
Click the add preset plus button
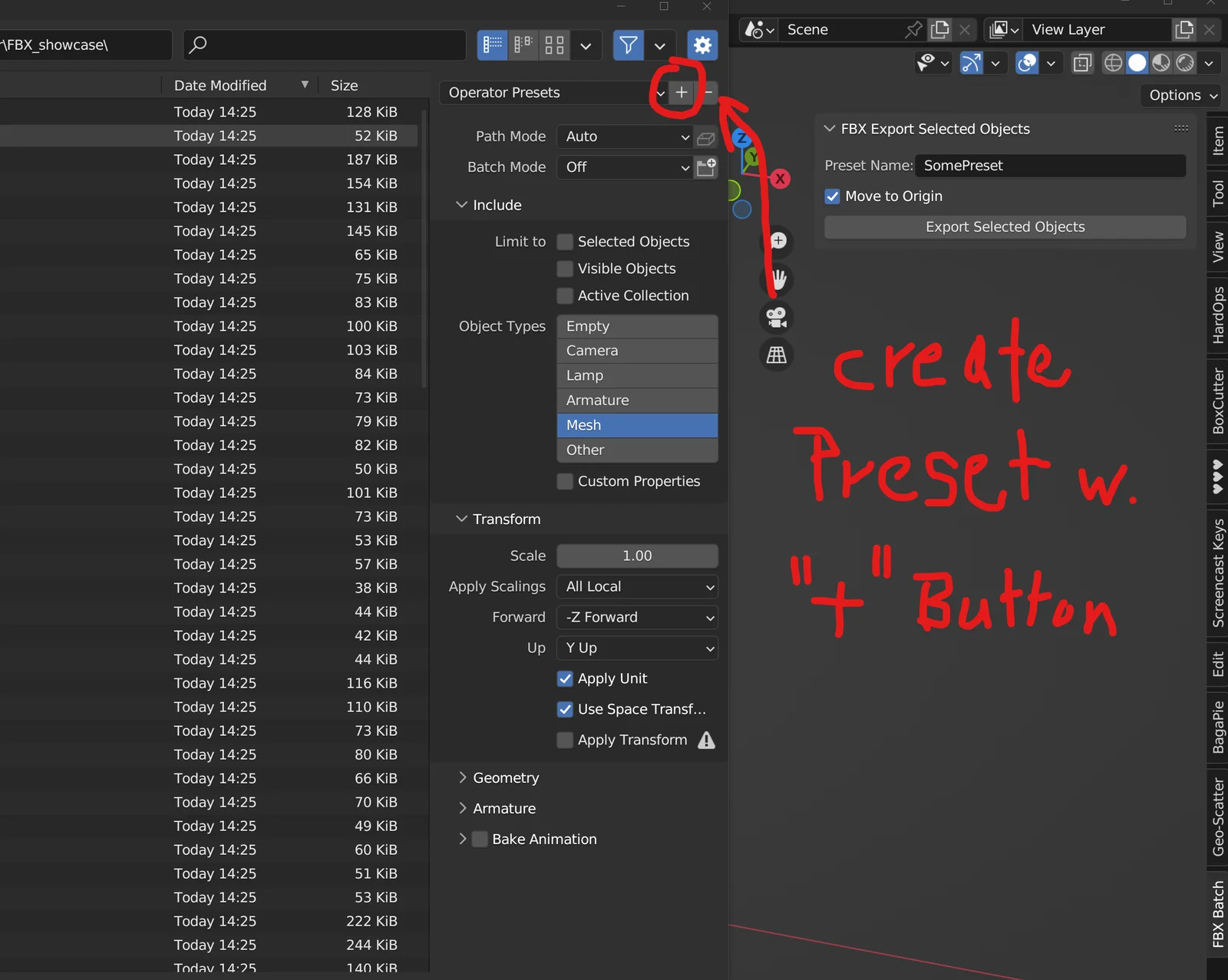681,93
